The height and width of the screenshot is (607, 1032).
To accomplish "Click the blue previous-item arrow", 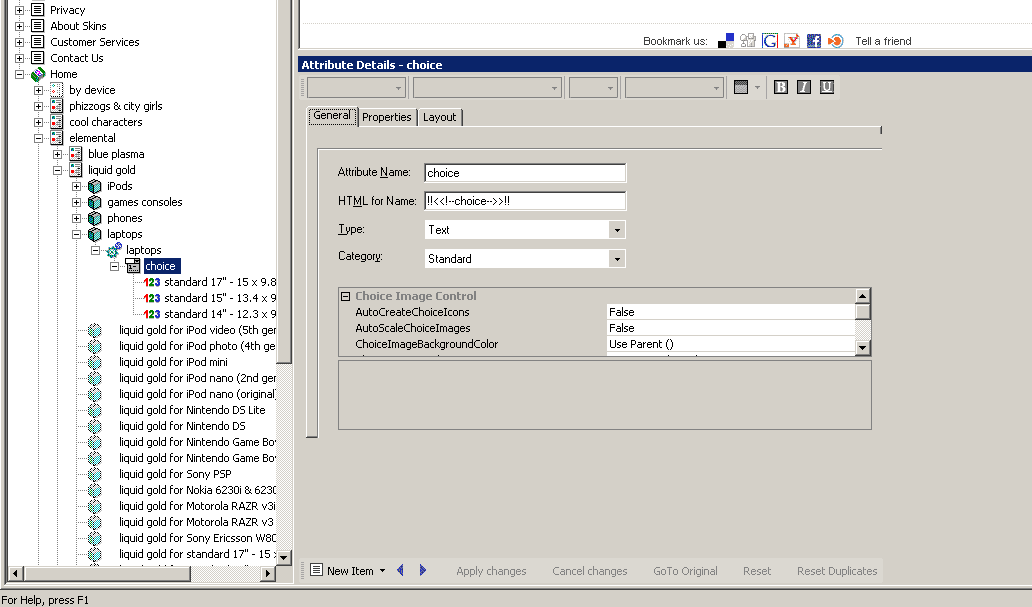I will tap(401, 570).
